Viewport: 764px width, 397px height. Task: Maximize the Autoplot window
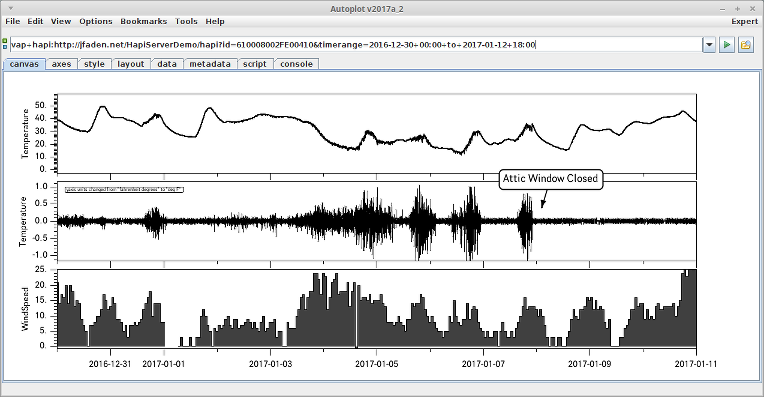tap(738, 9)
